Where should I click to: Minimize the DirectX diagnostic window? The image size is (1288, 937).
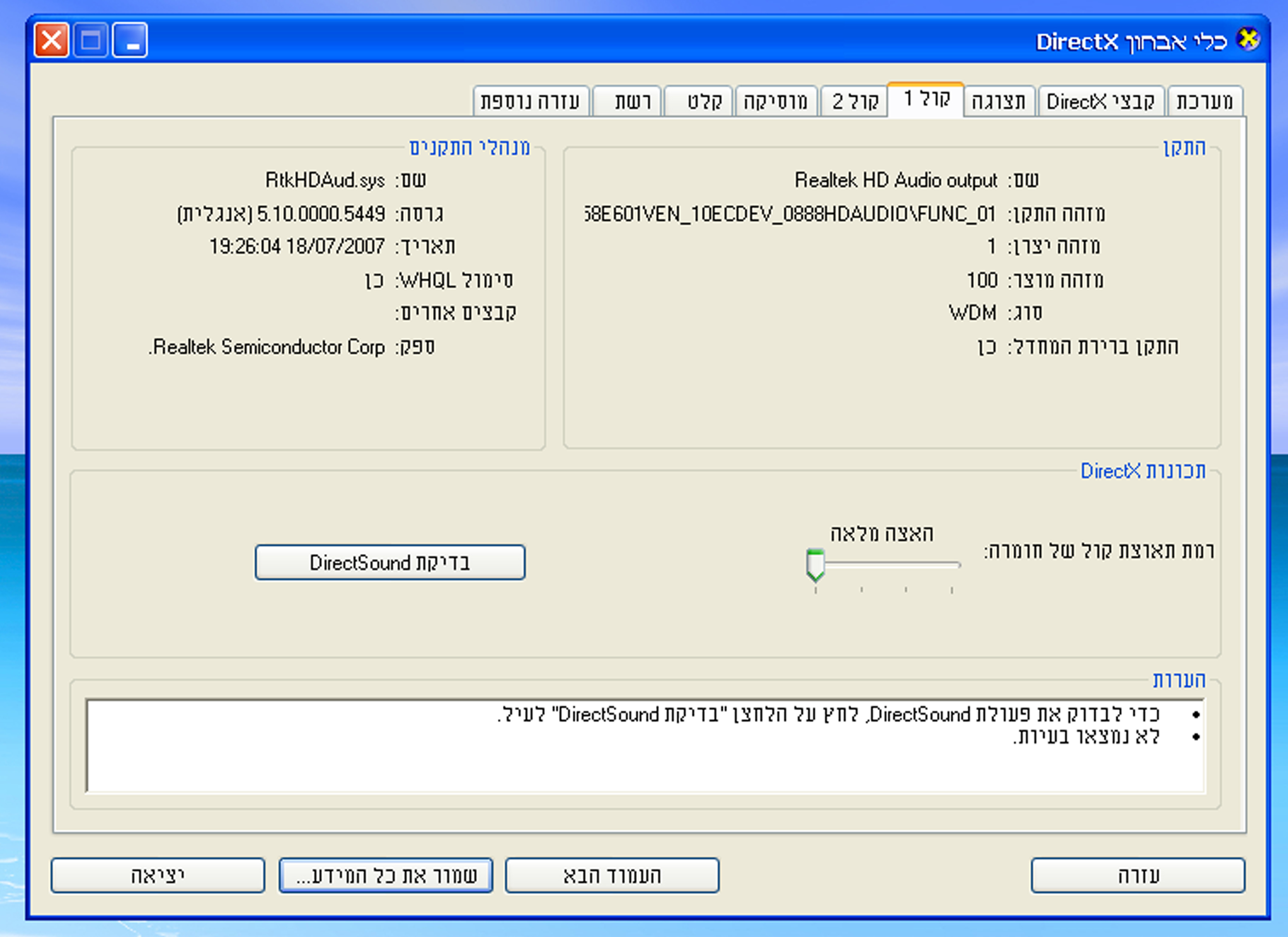[130, 40]
